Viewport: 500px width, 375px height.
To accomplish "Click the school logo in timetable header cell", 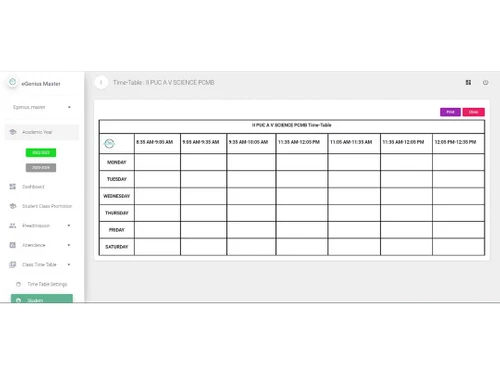I will tap(109, 144).
